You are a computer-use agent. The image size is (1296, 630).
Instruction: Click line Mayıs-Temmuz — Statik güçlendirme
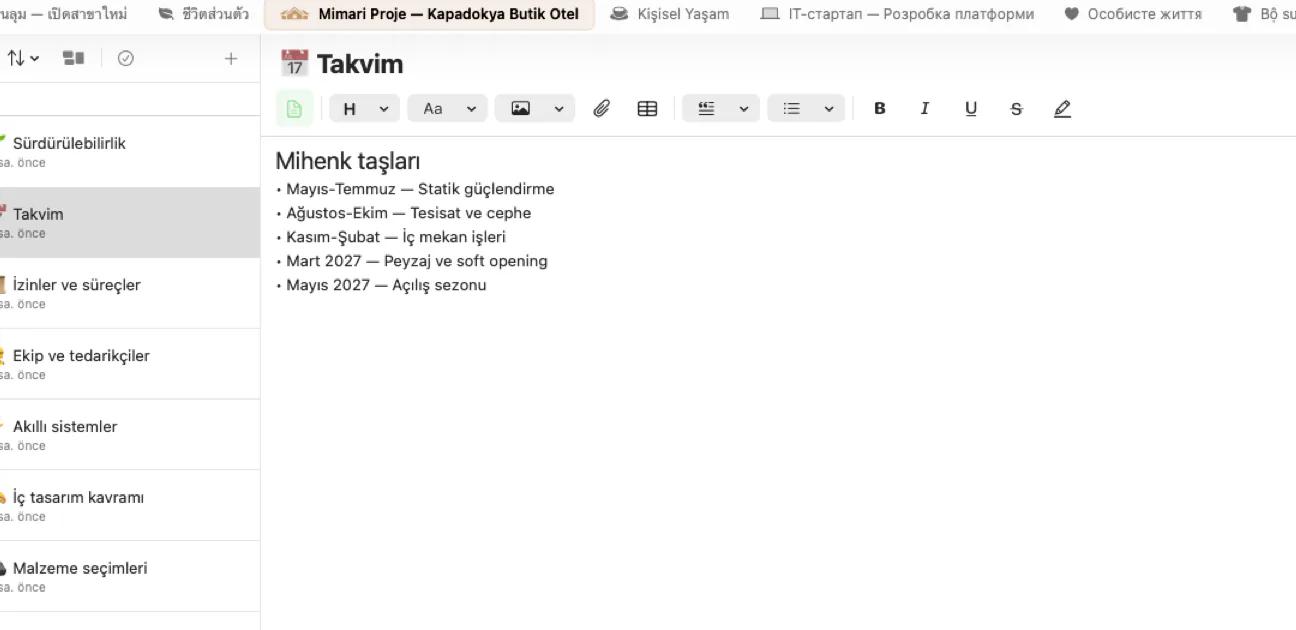(x=420, y=189)
